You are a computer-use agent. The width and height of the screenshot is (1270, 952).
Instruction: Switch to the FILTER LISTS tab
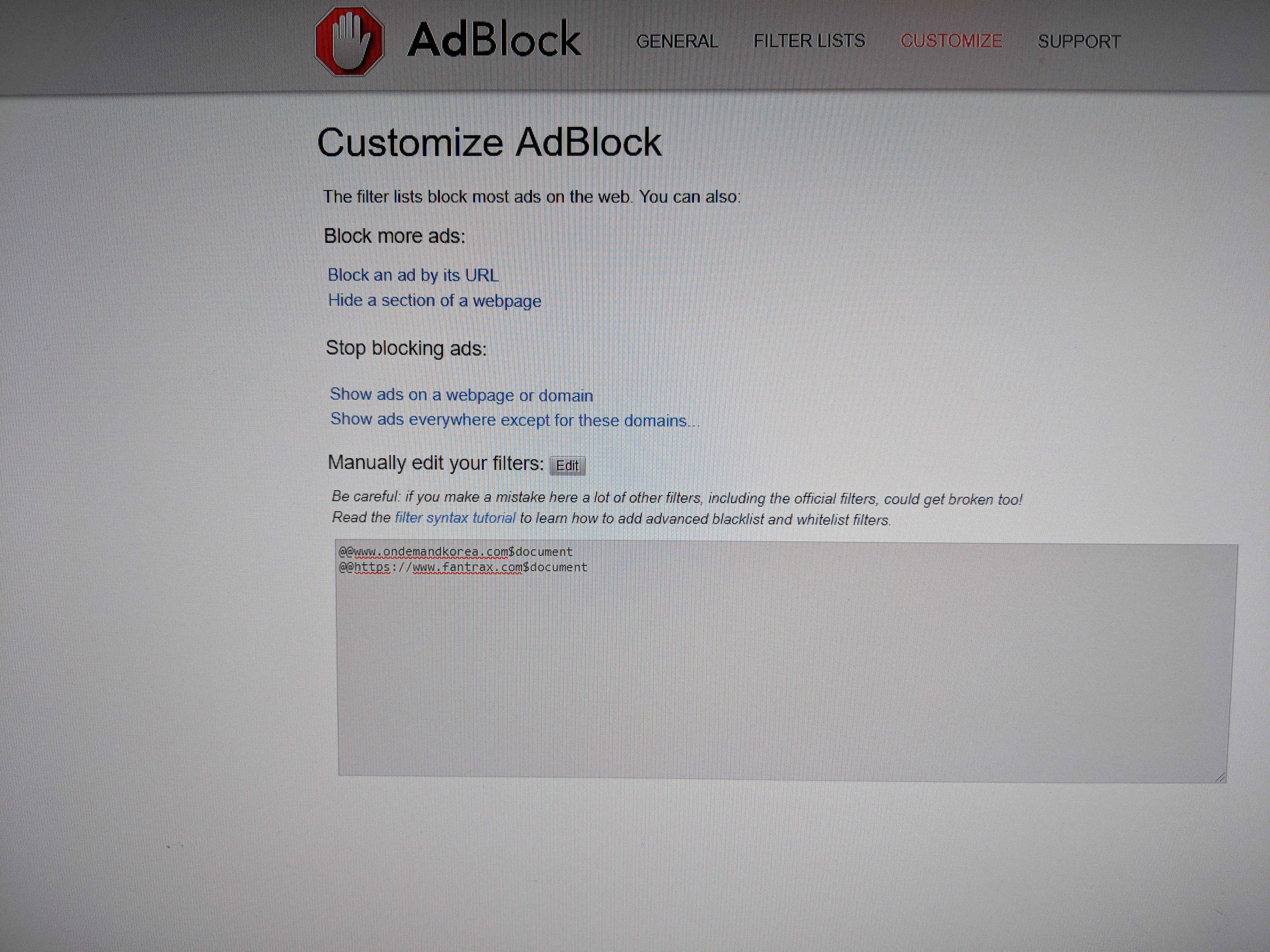(x=809, y=41)
